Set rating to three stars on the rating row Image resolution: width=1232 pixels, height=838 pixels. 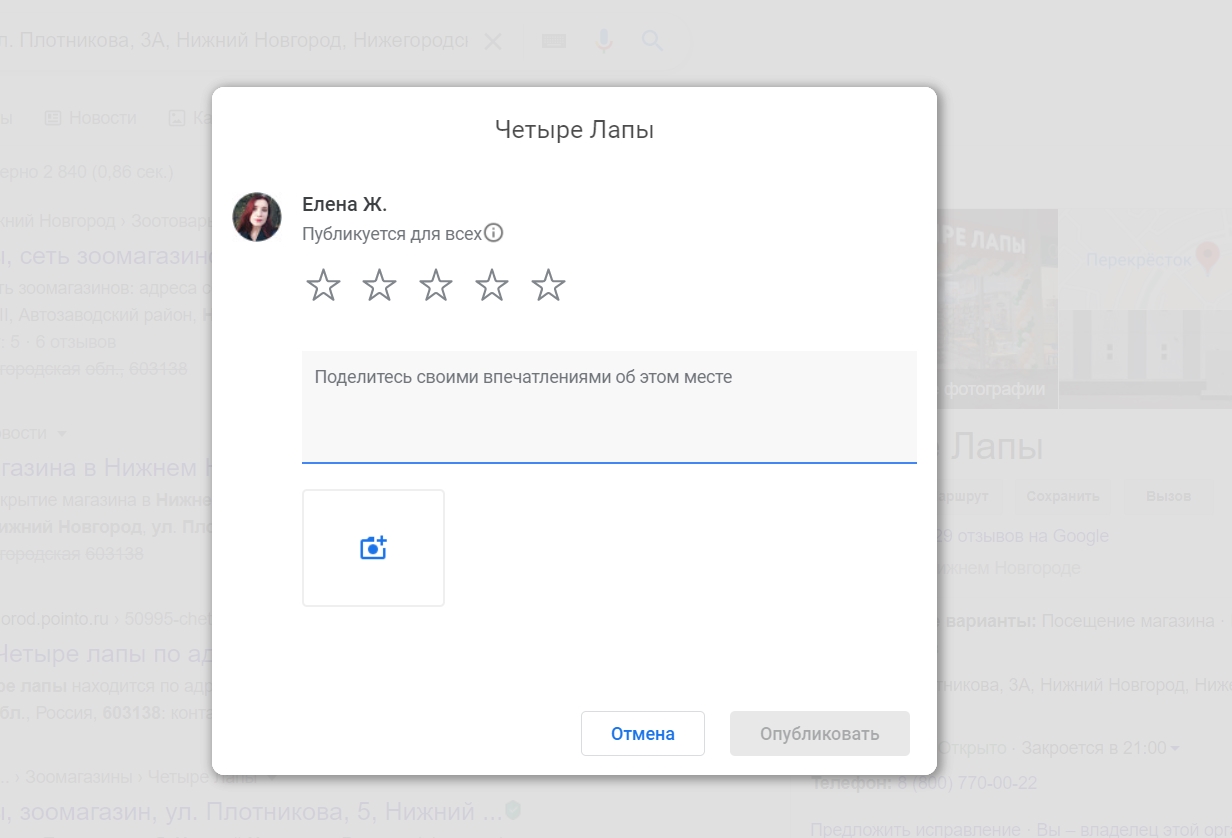pos(435,285)
